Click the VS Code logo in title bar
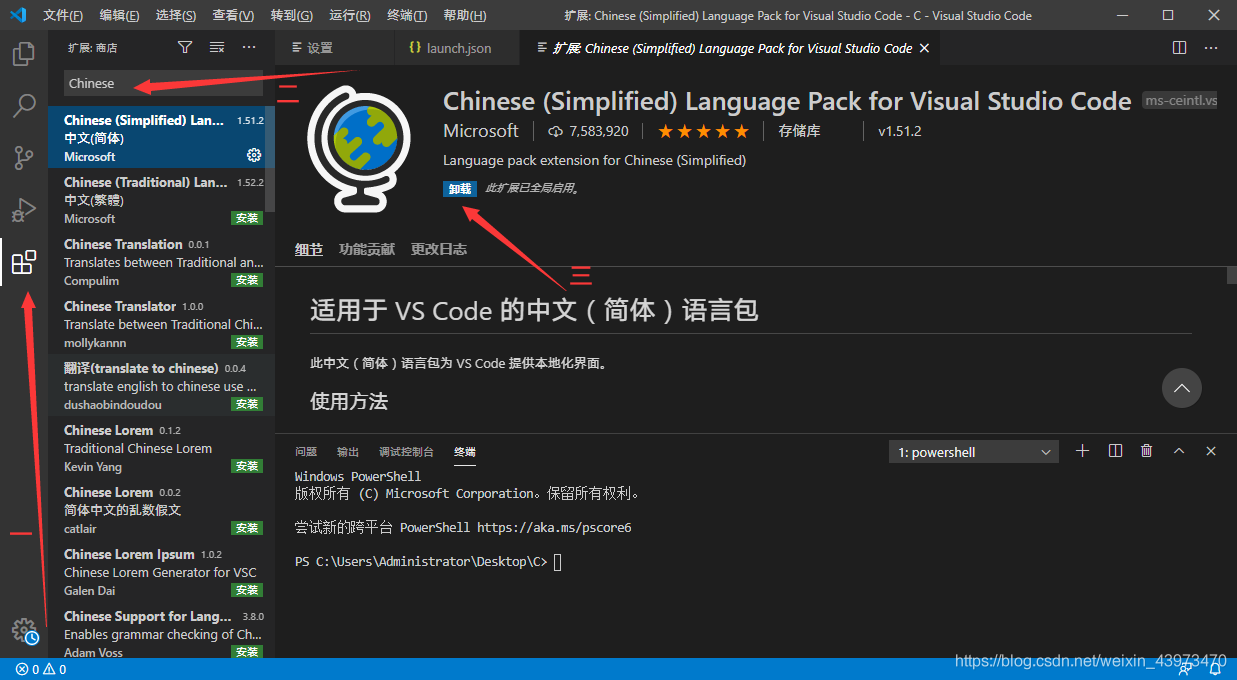This screenshot has width=1237, height=680. [x=18, y=15]
